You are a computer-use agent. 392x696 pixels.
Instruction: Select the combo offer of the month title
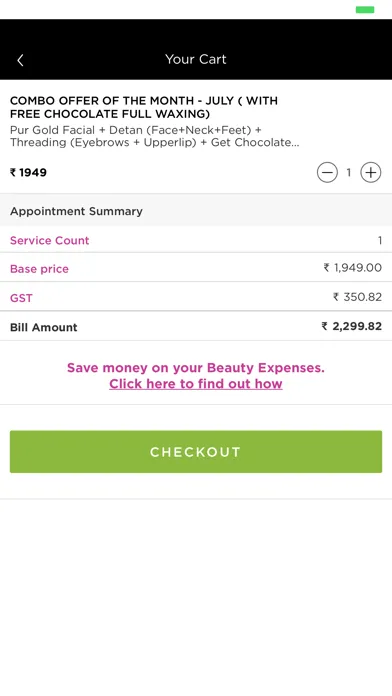[144, 107]
